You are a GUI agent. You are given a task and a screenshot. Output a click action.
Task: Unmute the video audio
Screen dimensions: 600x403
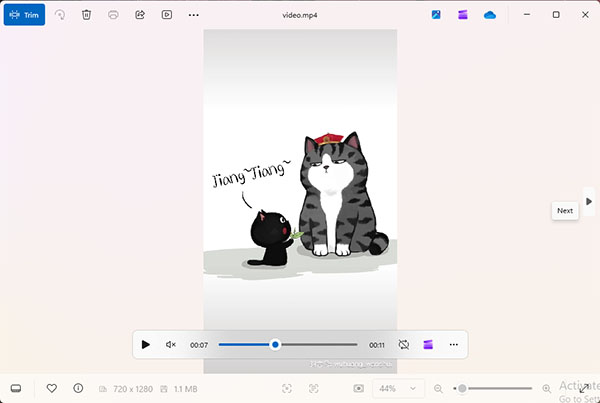[171, 344]
